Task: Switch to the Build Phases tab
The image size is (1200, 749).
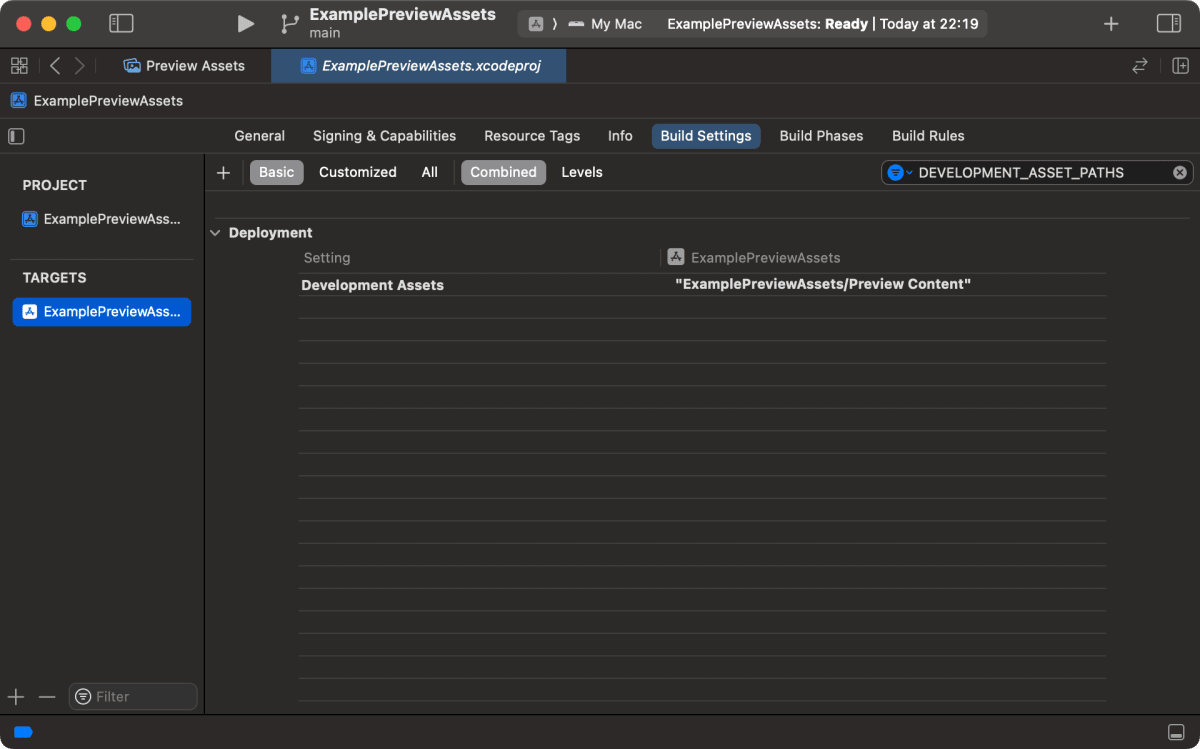Action: click(821, 135)
